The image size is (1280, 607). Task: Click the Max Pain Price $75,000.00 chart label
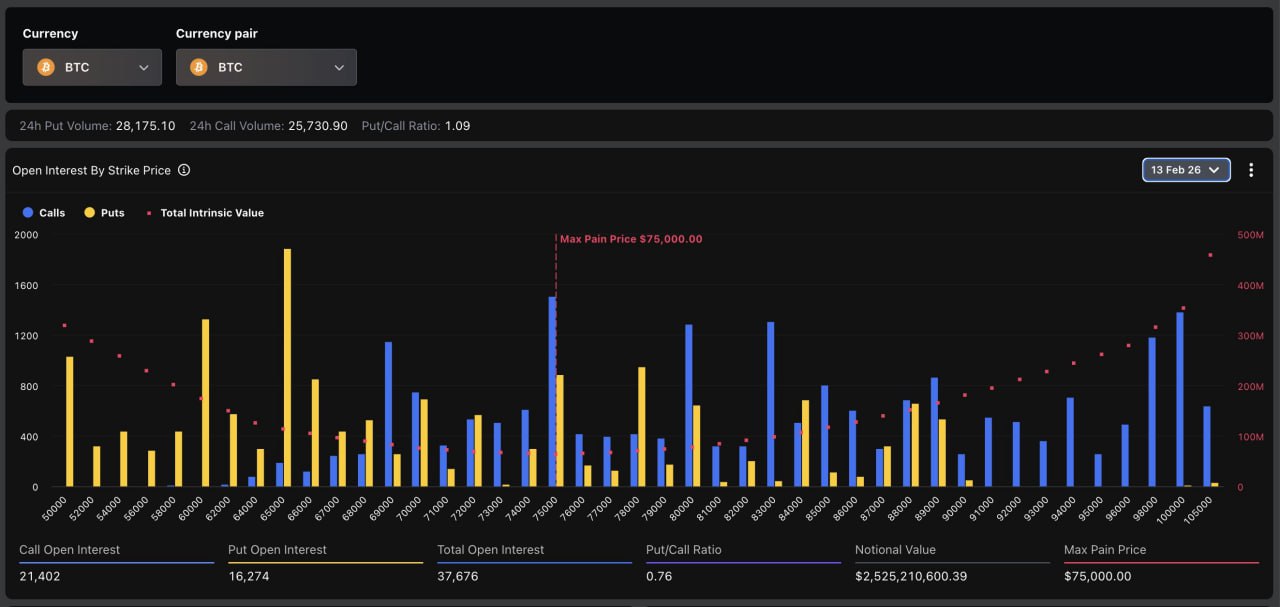click(x=631, y=239)
